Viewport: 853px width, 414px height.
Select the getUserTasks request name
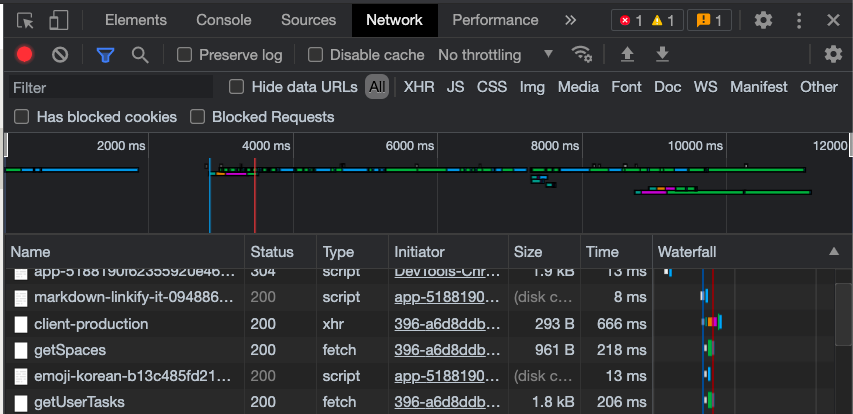[79, 403]
